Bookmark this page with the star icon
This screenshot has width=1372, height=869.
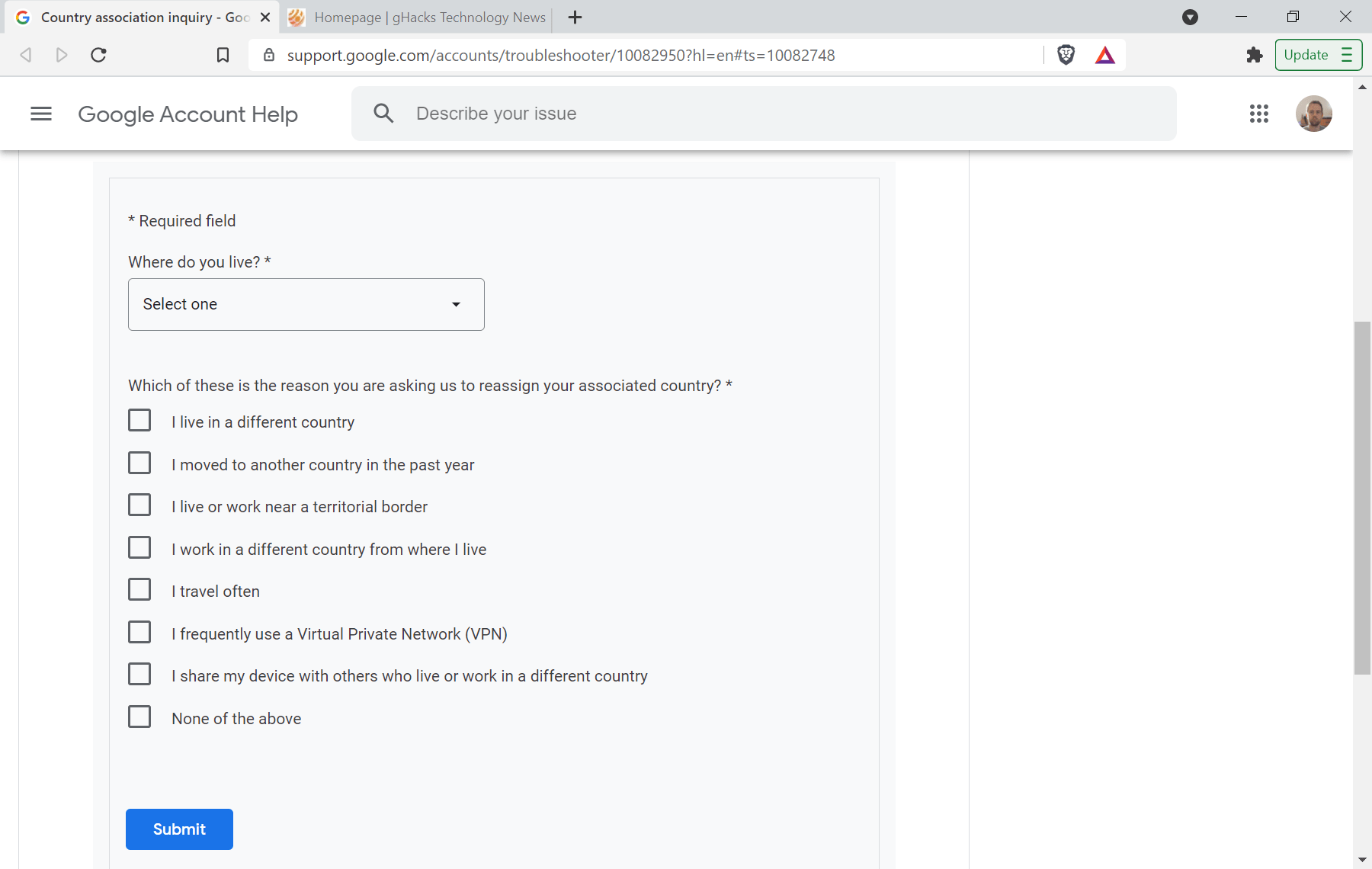[x=222, y=54]
